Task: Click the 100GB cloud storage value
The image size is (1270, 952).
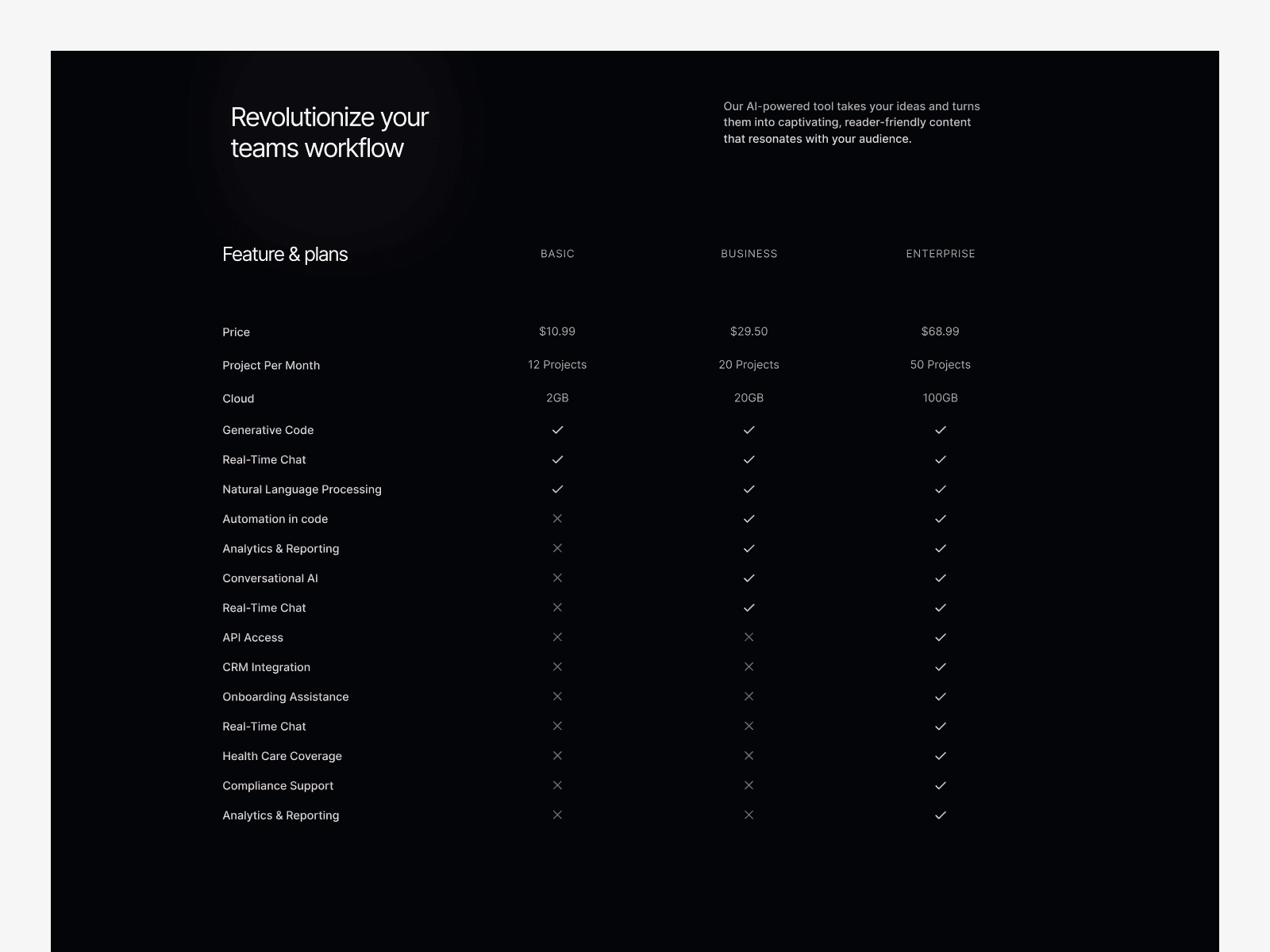Action: tap(941, 398)
